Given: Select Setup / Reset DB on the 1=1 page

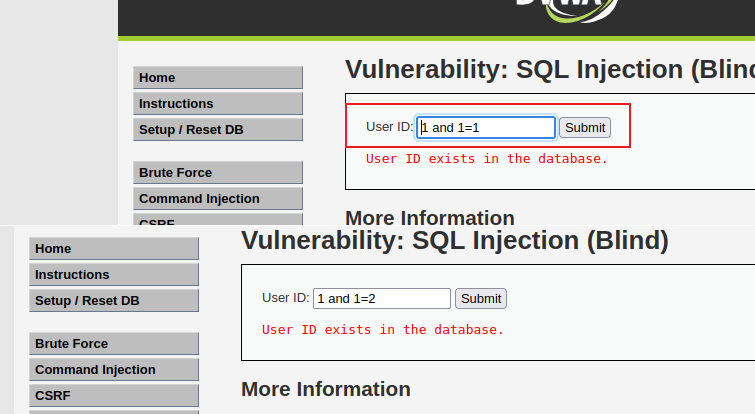Looking at the screenshot, I should coord(218,130).
